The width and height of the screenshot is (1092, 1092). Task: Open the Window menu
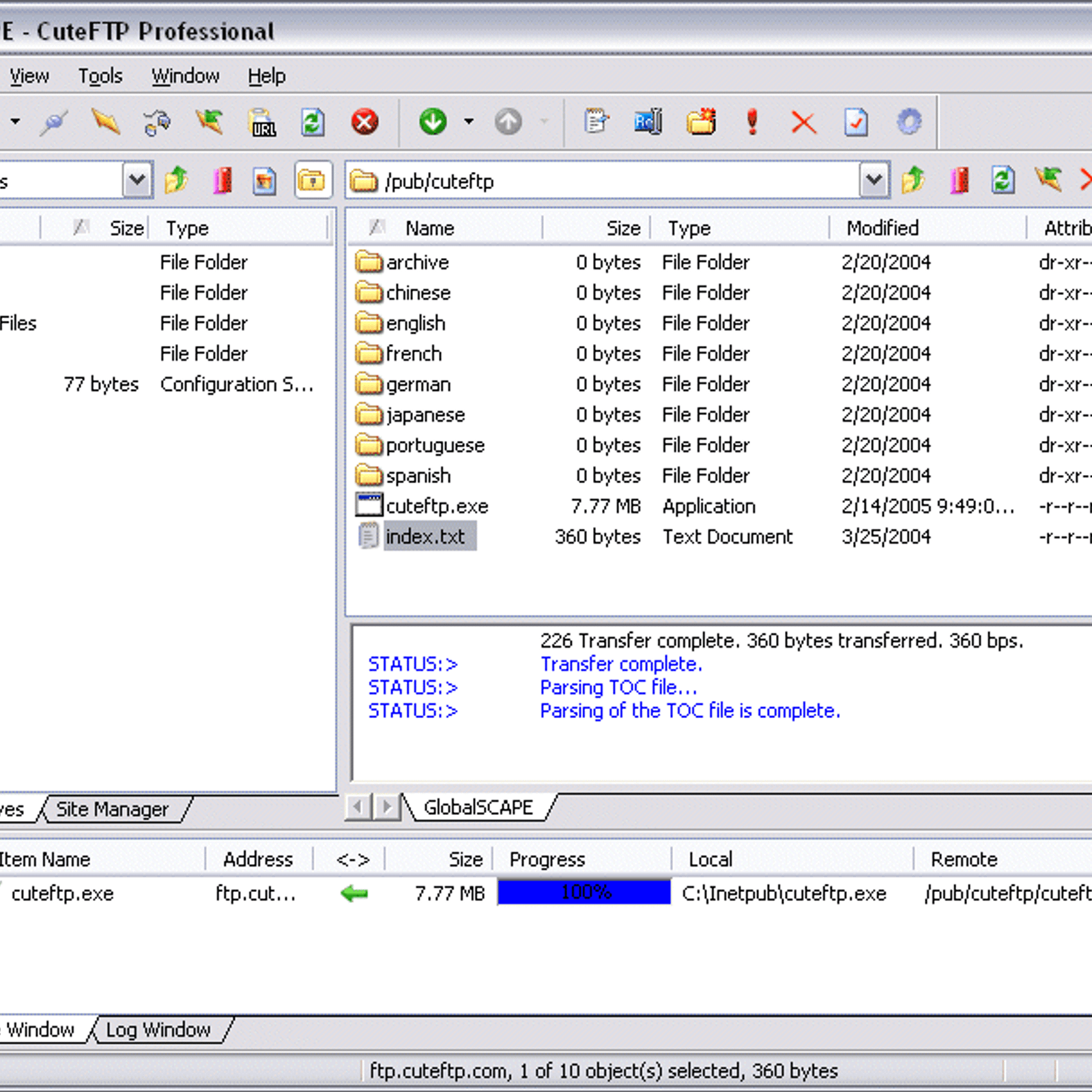pos(186,76)
